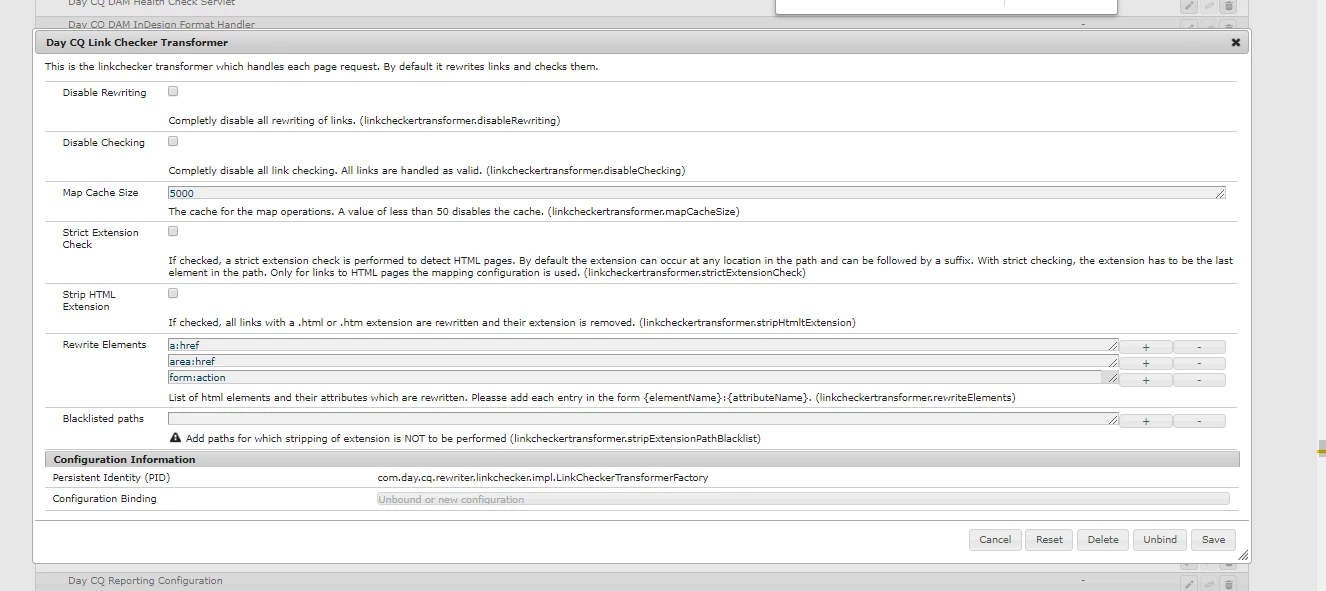Add entry after a:href with plus button
The image size is (1326, 591).
pyautogui.click(x=1145, y=347)
